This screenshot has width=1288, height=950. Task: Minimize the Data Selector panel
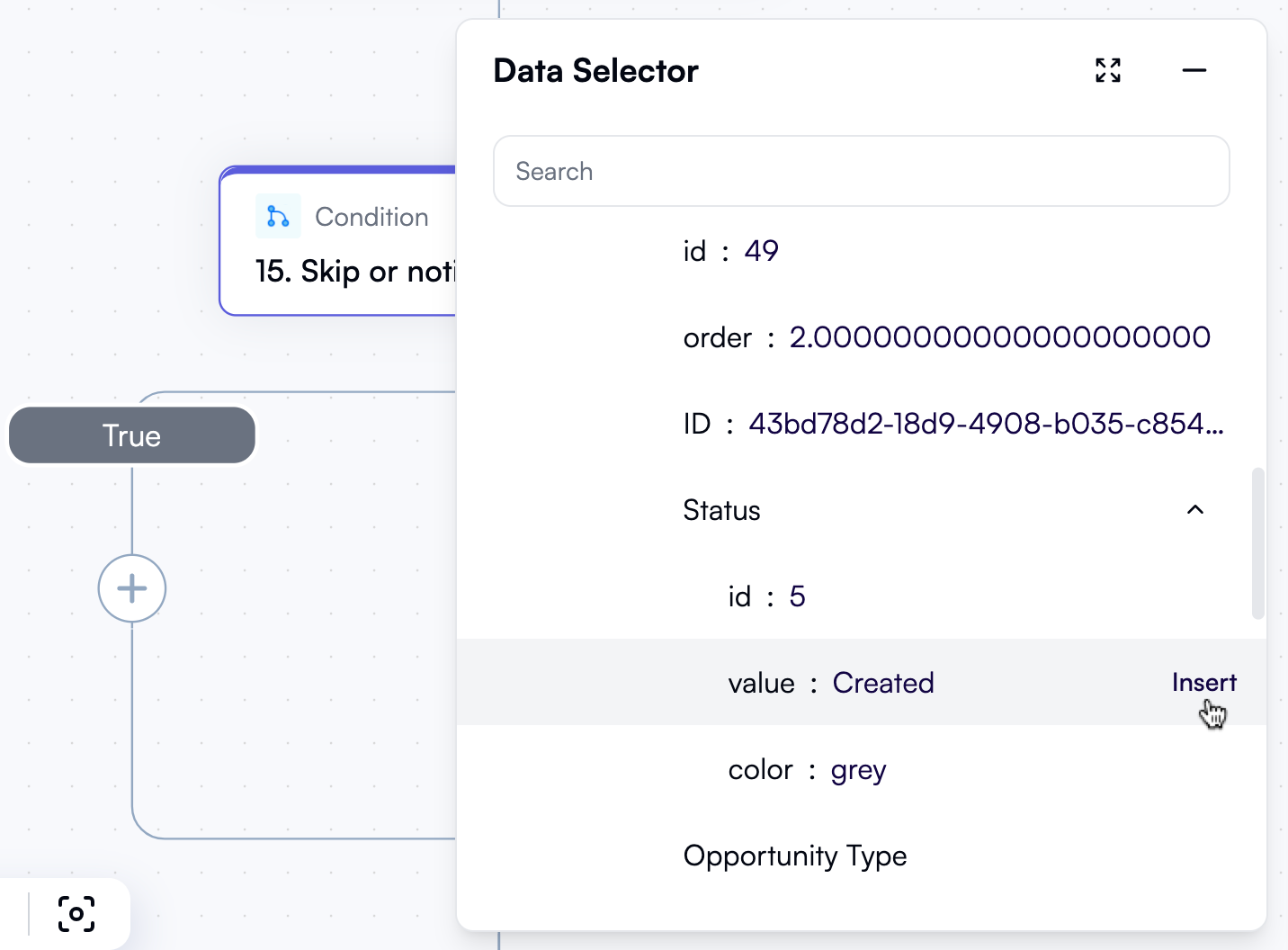1194,70
